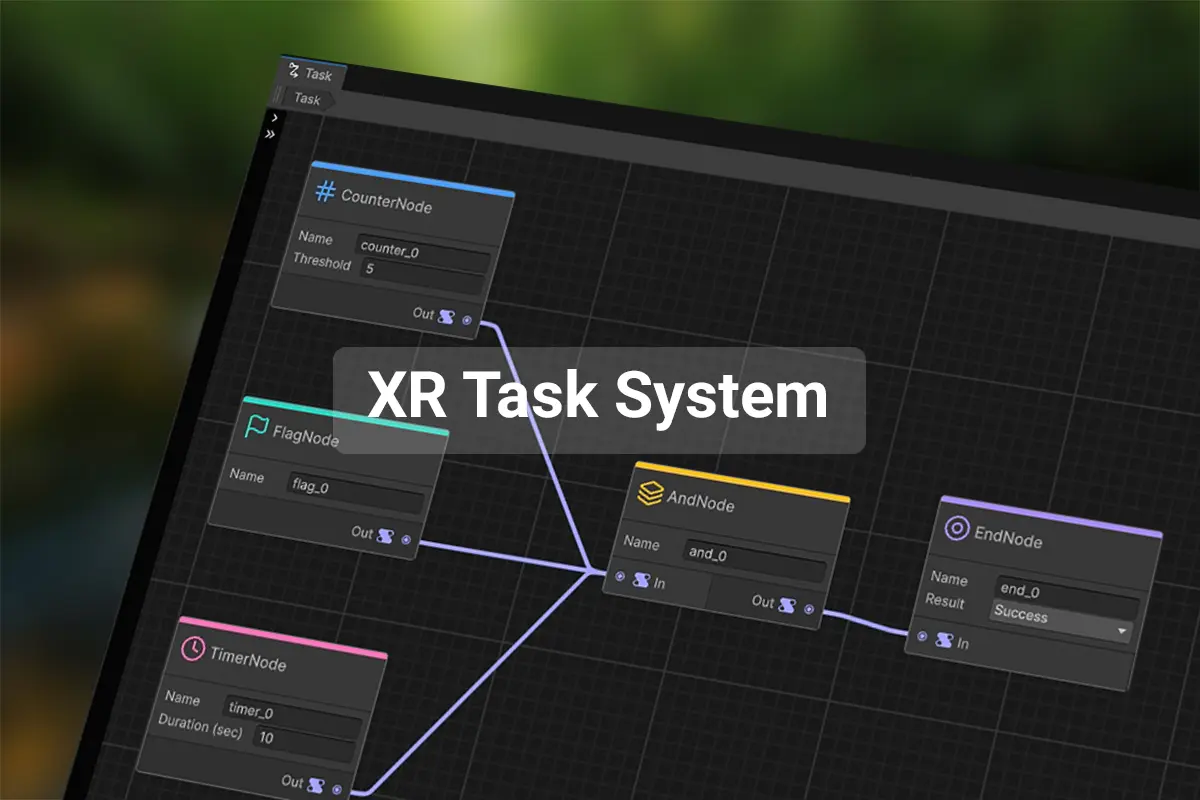This screenshot has width=1200, height=800.
Task: Select the AndNode title
Action: click(x=701, y=502)
